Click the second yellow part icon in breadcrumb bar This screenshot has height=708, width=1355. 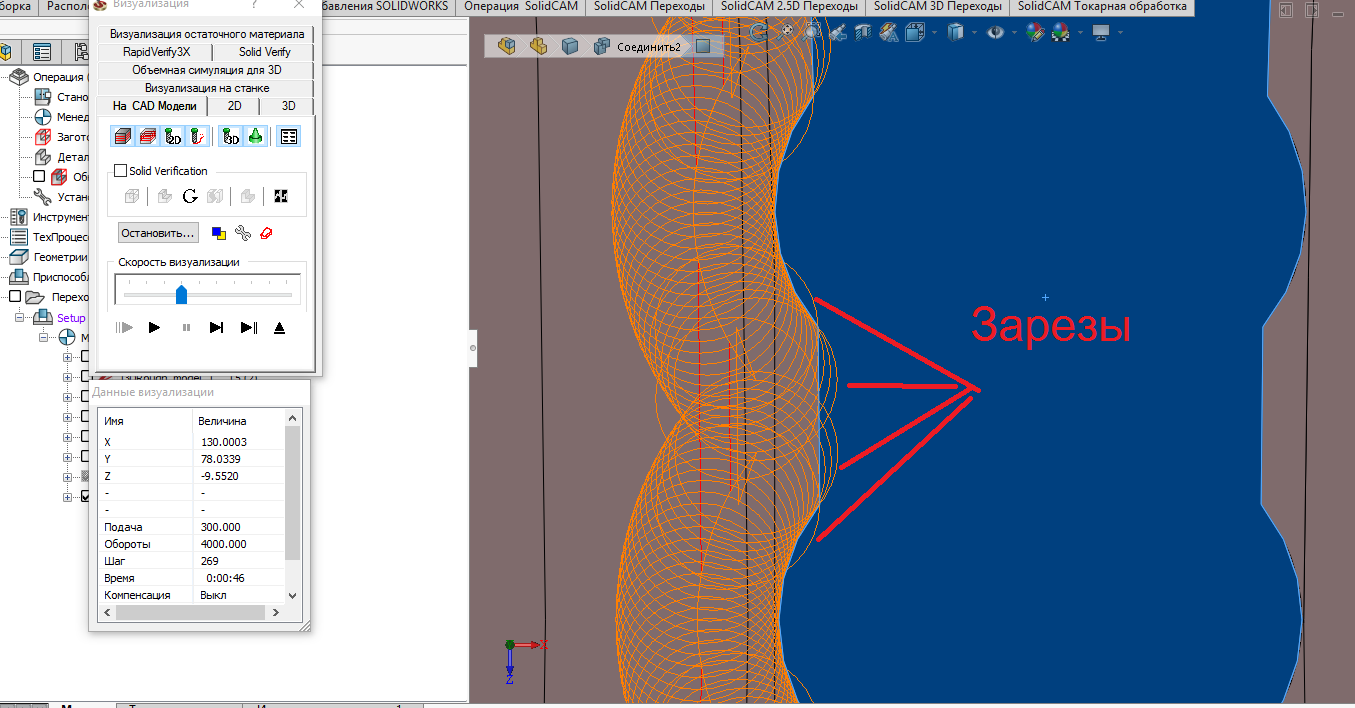[x=538, y=46]
